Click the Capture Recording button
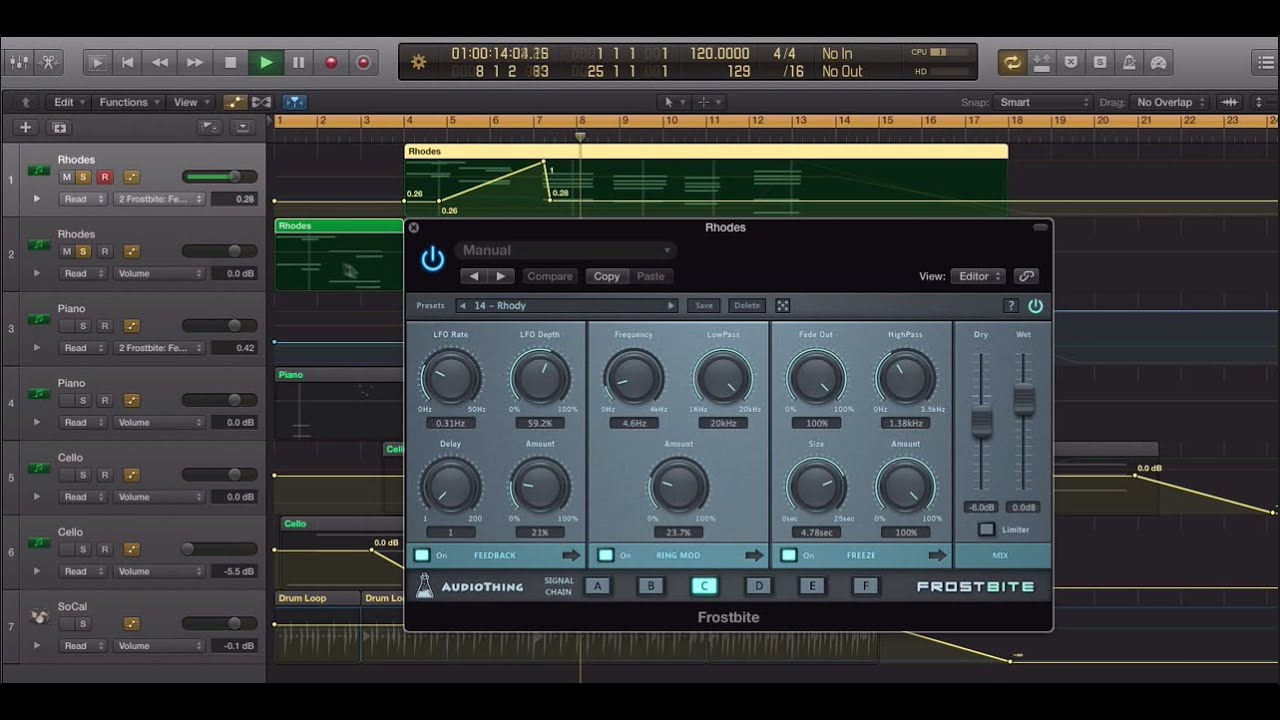Image resolution: width=1280 pixels, height=720 pixels. tap(363, 62)
